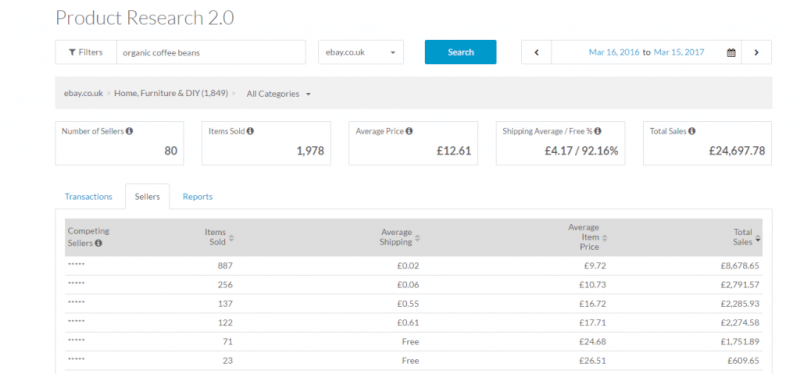Click info icon next to Competing Sellers
Screen dimensions: 800x374
[x=98, y=243]
